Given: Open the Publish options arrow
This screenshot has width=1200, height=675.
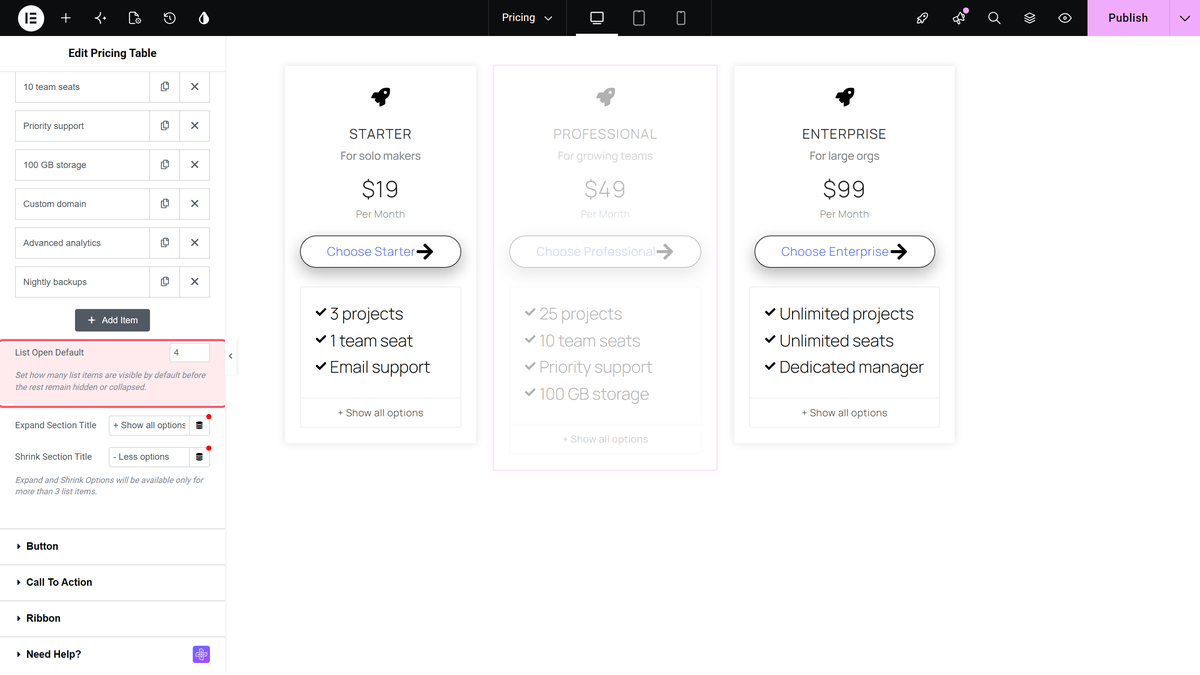Looking at the screenshot, I should click(x=1184, y=18).
